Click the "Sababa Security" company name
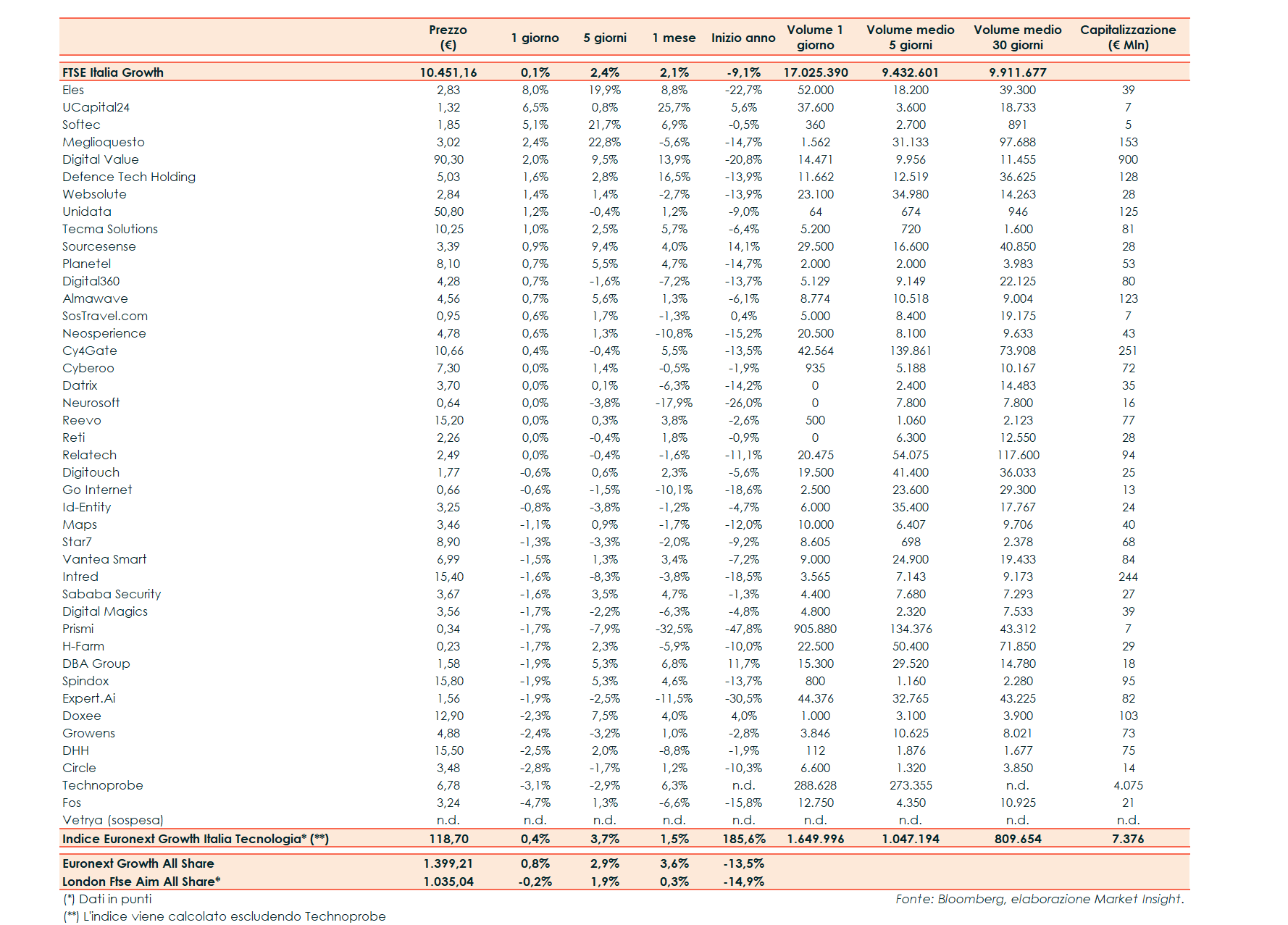 point(112,594)
